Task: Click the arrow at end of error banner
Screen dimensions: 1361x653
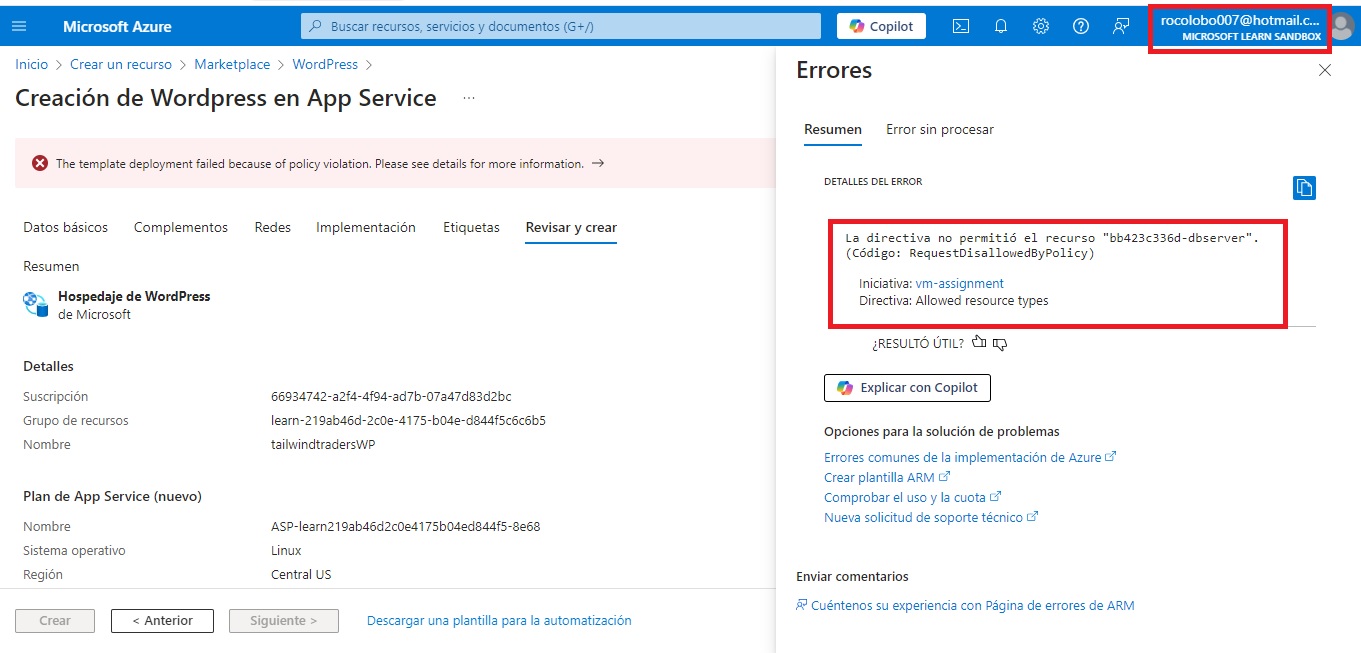Action: tap(598, 163)
